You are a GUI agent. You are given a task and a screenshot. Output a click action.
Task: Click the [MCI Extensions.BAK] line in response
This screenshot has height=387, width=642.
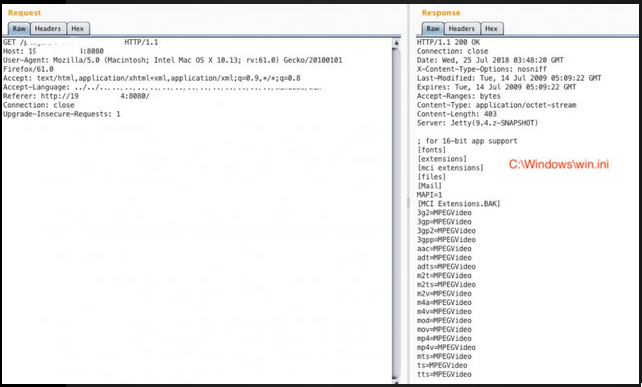(x=459, y=204)
